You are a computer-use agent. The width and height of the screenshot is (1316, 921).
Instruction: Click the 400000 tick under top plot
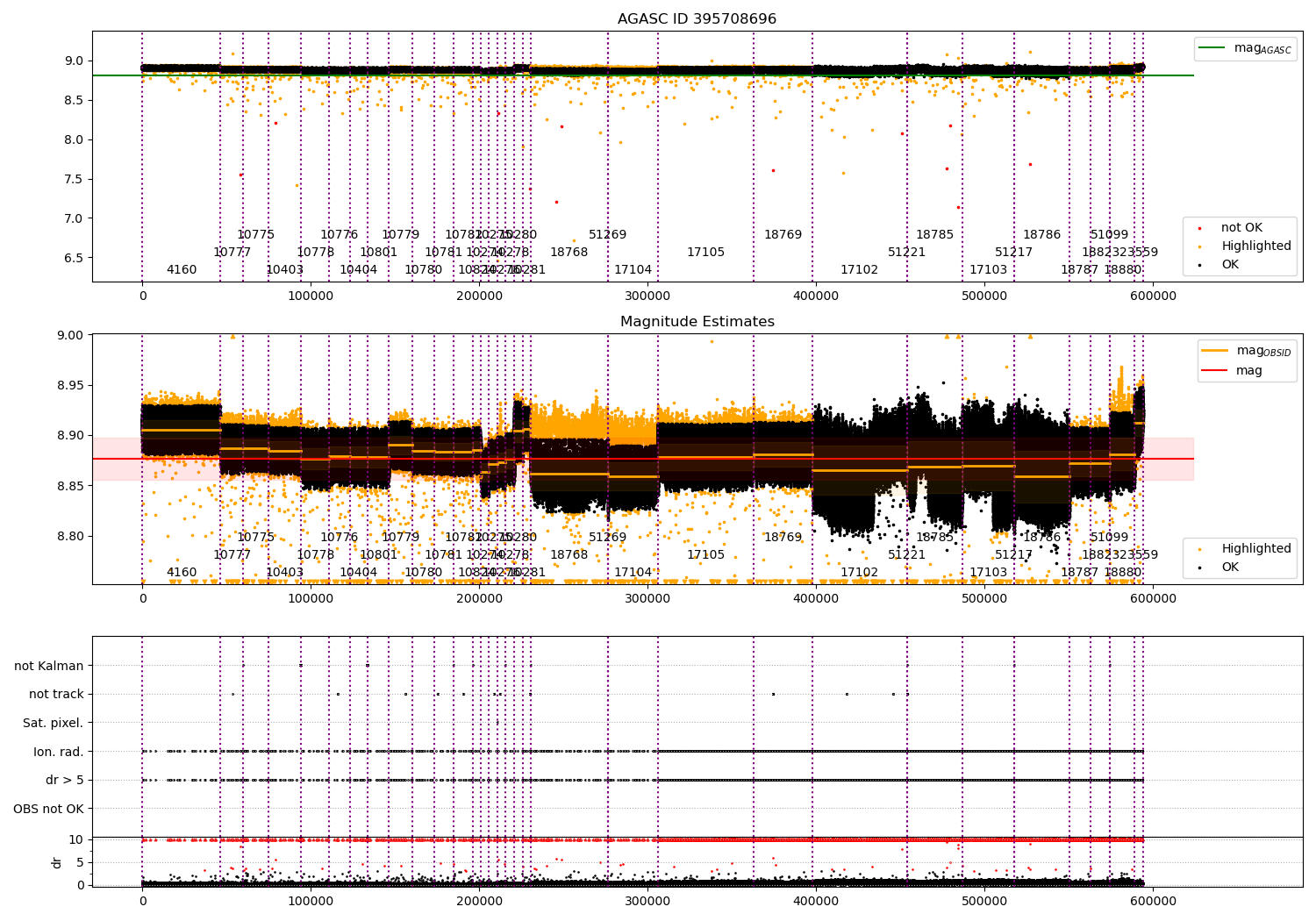[816, 296]
